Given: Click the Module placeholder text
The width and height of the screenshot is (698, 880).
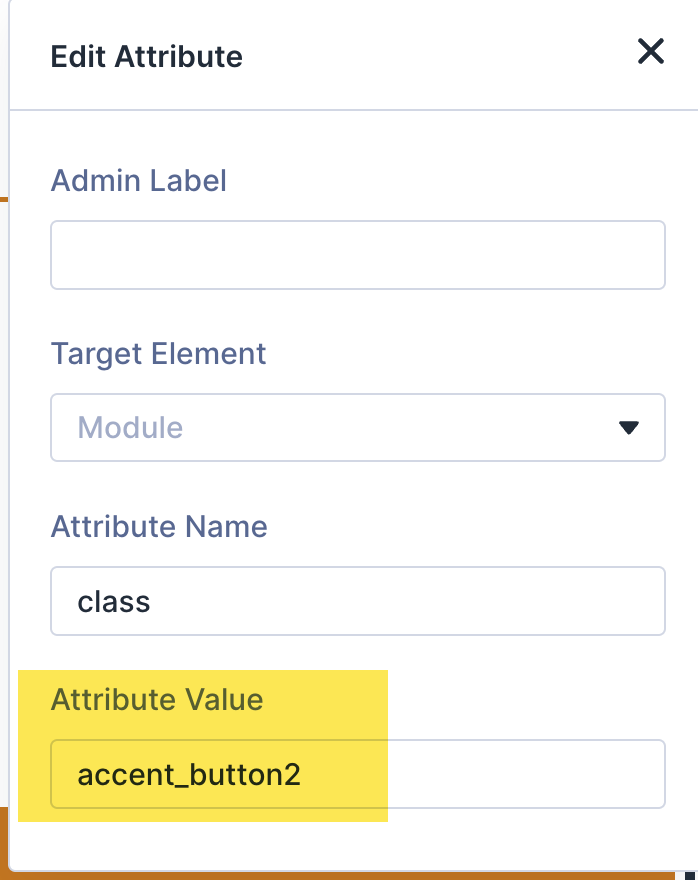Looking at the screenshot, I should 130,427.
